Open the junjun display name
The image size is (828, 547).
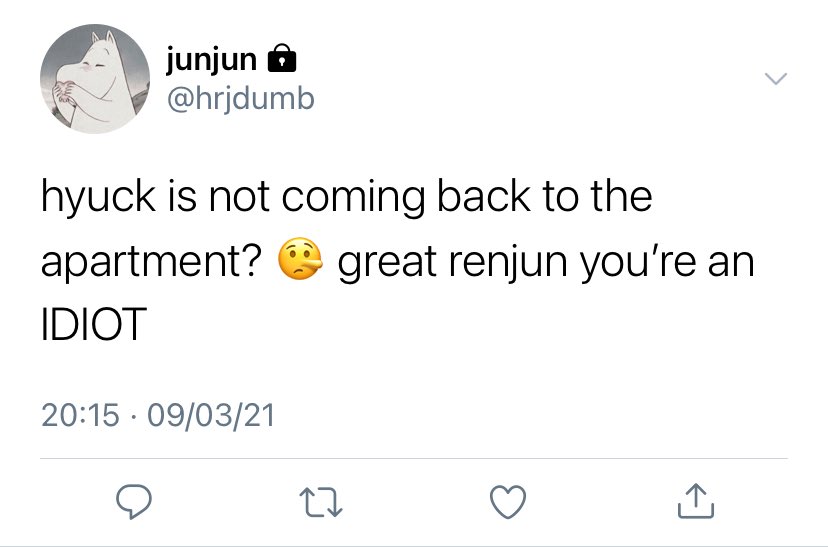coord(212,60)
